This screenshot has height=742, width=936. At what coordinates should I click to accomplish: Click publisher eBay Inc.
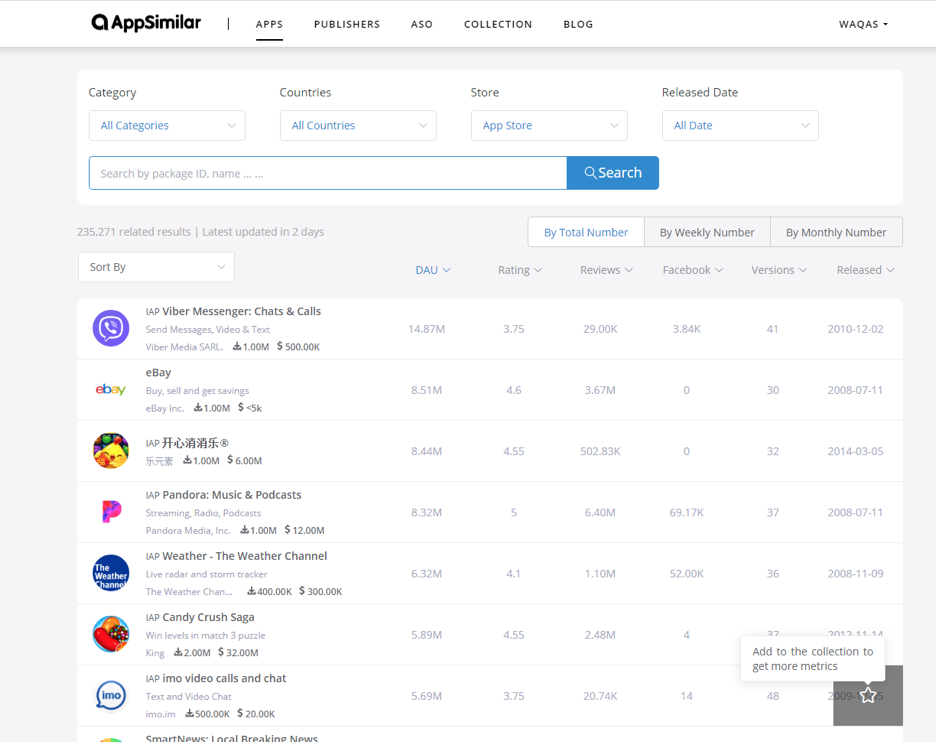pyautogui.click(x=165, y=408)
